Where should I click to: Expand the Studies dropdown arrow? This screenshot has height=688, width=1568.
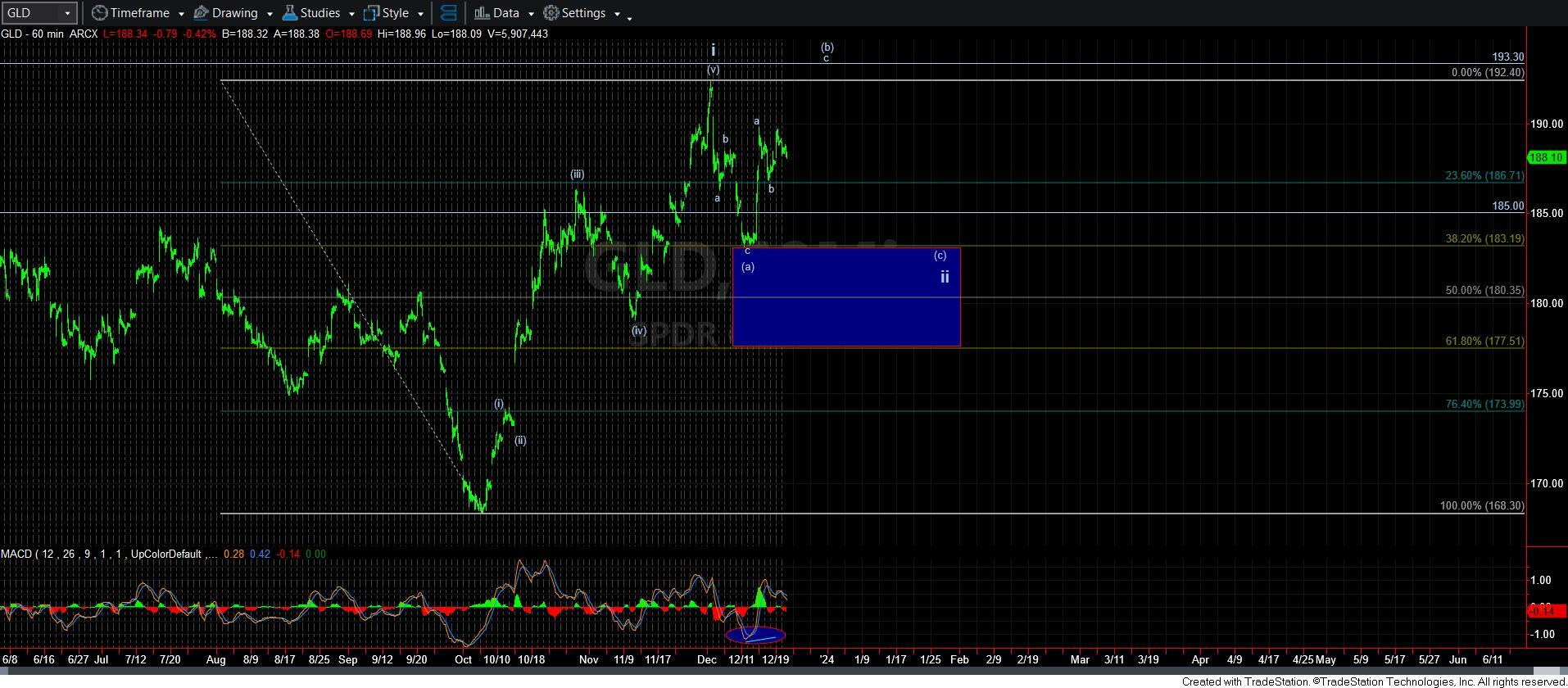click(x=351, y=14)
